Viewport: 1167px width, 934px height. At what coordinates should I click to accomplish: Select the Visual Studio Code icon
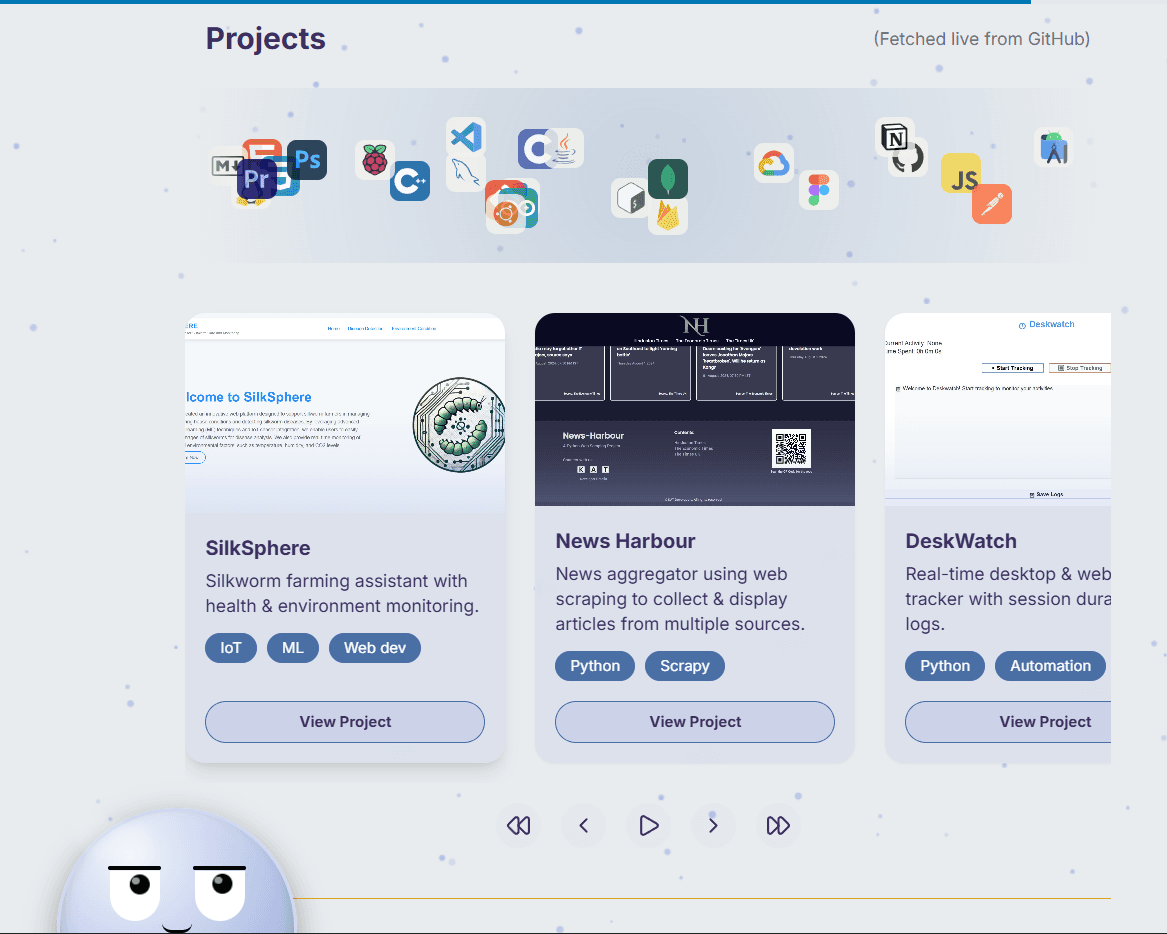pos(466,136)
